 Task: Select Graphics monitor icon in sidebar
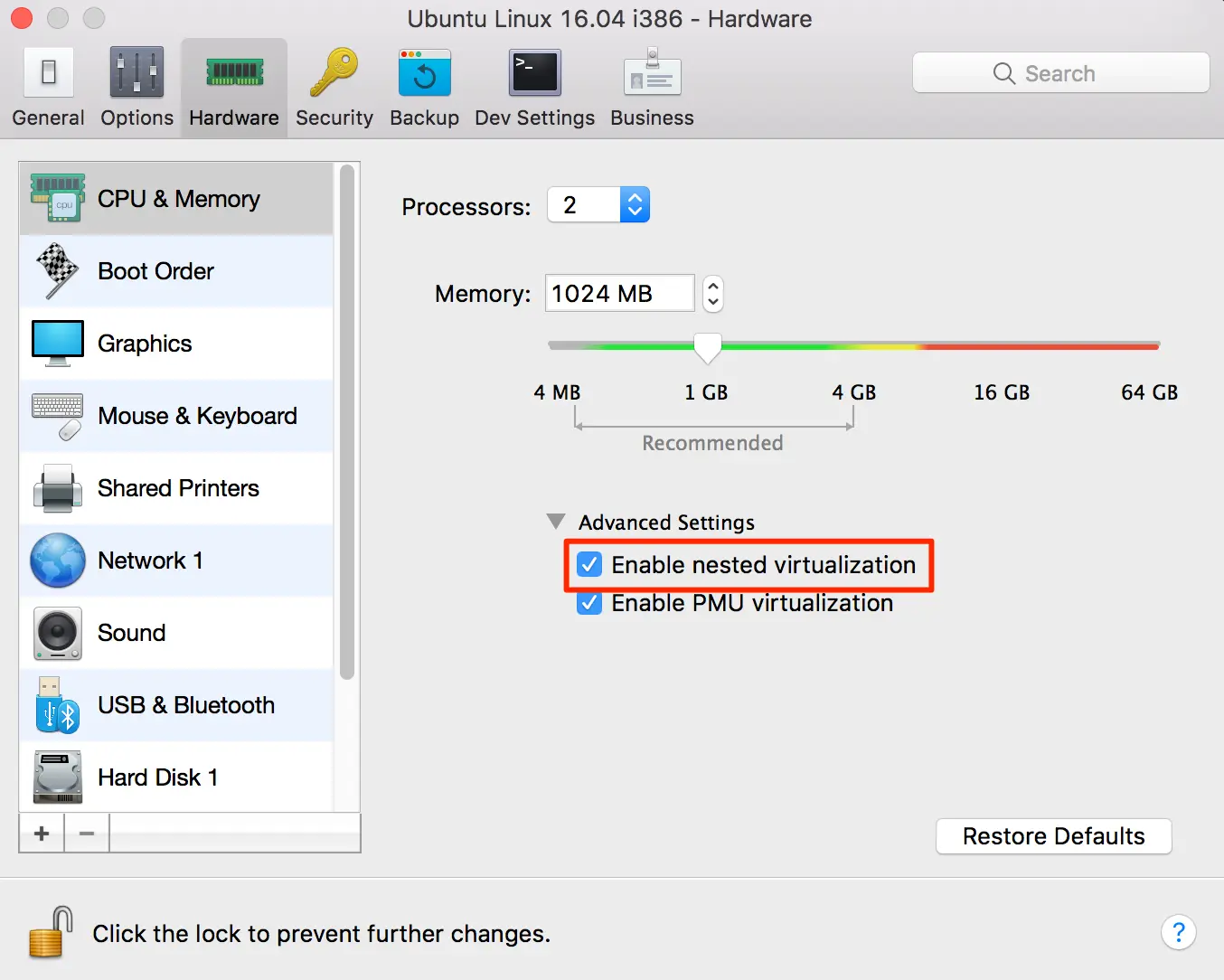(x=58, y=343)
